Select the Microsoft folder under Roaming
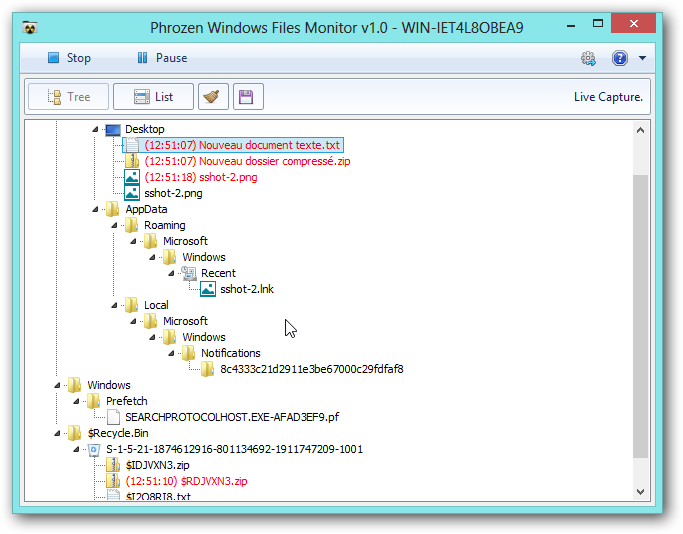 coord(185,241)
